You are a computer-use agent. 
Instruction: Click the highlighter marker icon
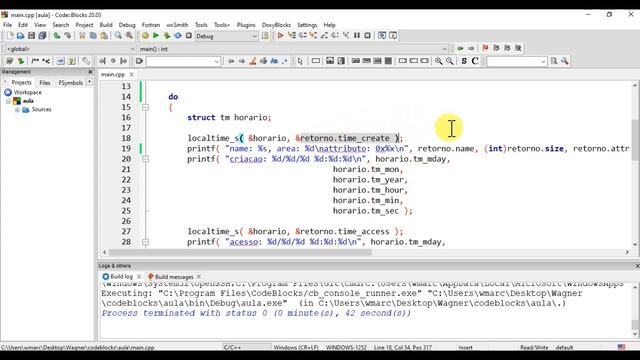tap(253, 61)
